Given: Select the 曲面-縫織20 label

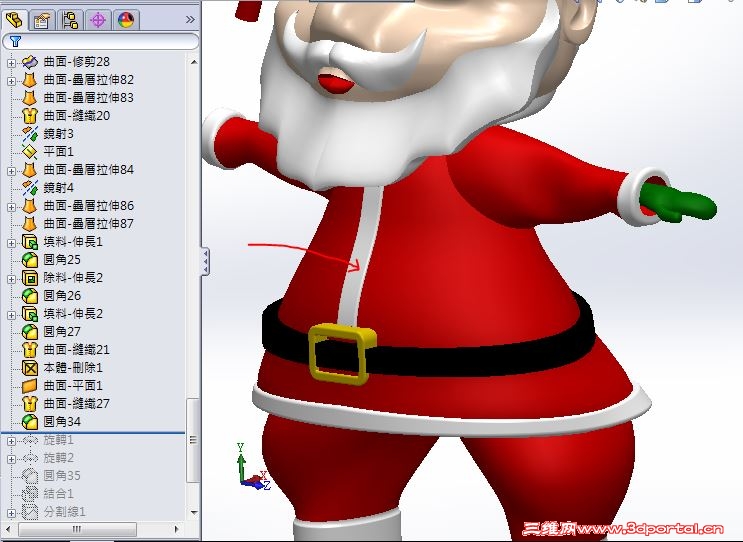Looking at the screenshot, I should [x=77, y=116].
